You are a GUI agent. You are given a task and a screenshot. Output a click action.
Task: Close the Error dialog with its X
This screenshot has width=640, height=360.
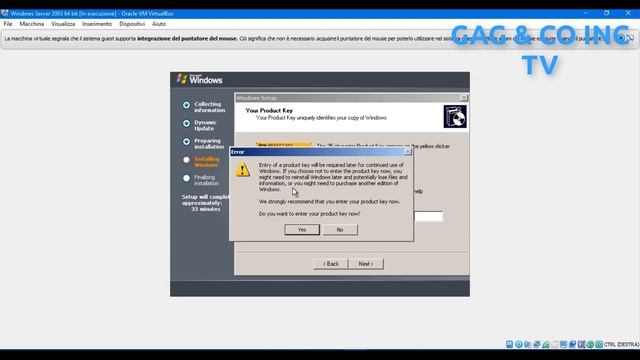click(x=407, y=151)
